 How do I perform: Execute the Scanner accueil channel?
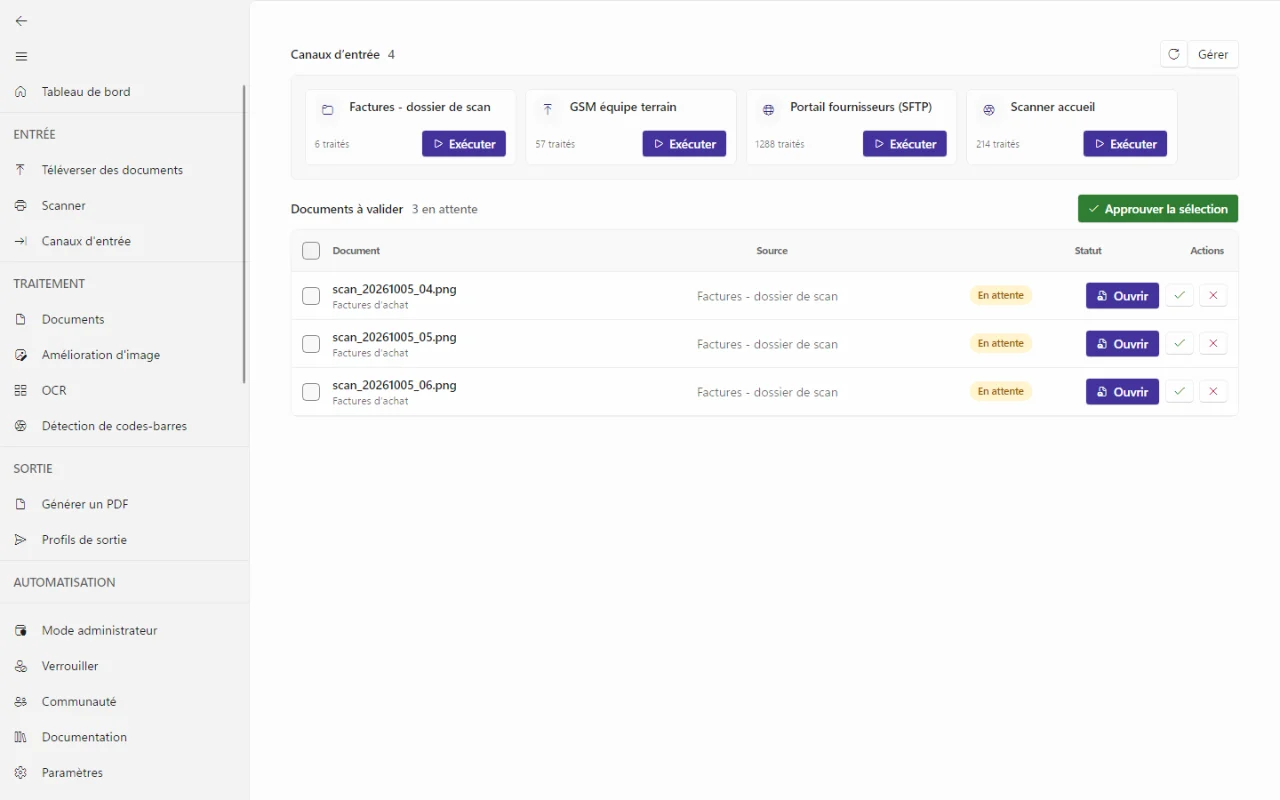point(1125,144)
